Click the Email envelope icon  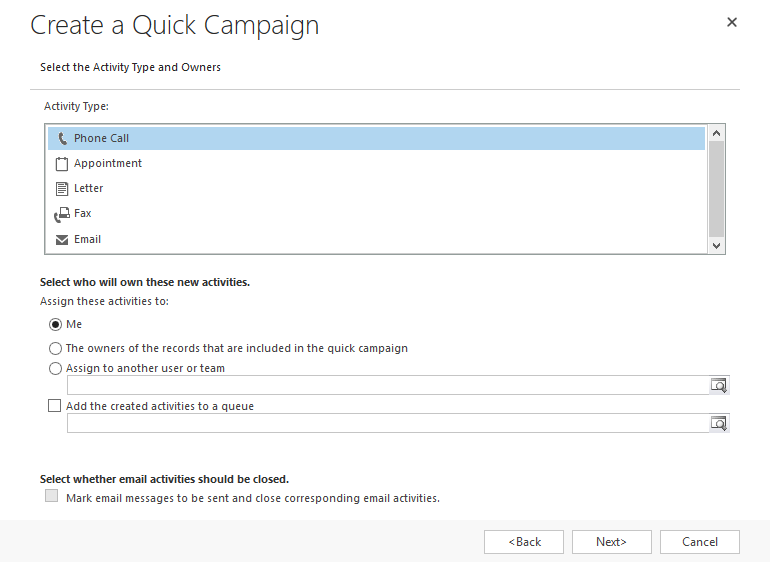62,240
